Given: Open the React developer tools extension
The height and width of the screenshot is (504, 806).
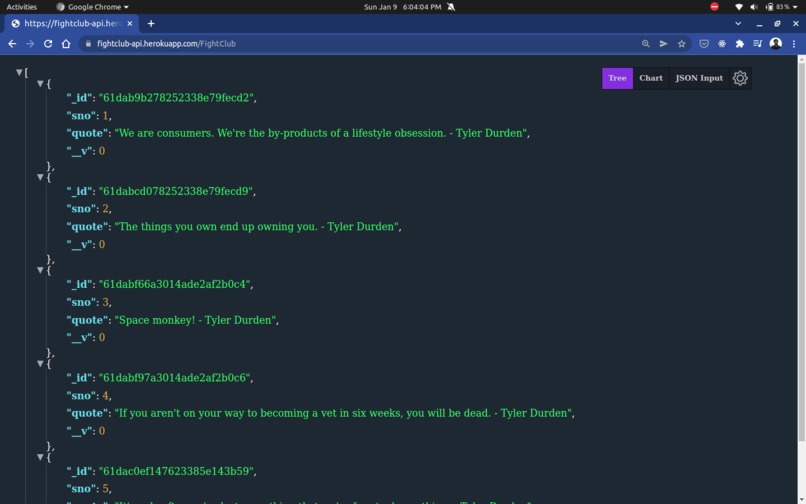Looking at the screenshot, I should (722, 44).
